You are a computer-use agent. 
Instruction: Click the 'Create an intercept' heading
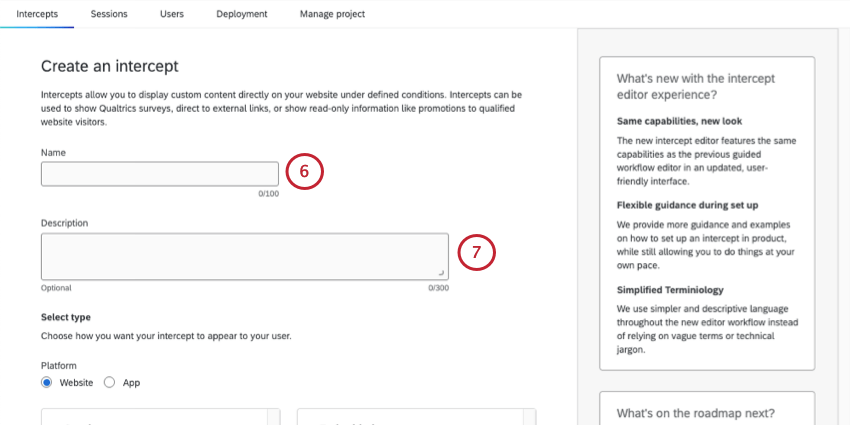(110, 67)
